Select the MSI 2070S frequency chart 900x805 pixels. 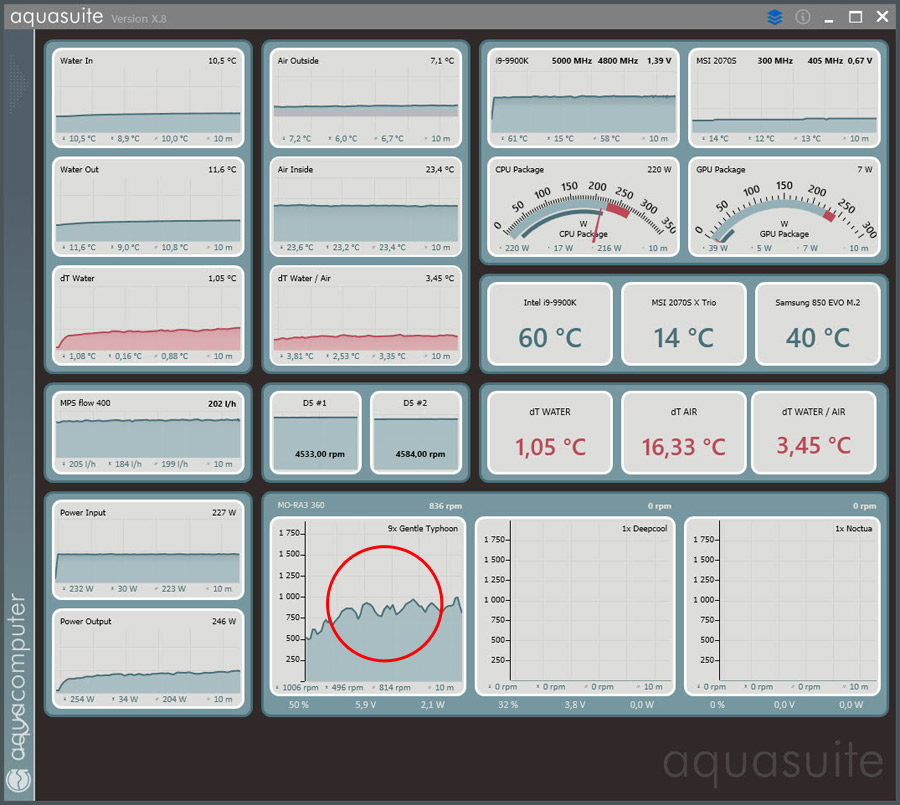784,98
